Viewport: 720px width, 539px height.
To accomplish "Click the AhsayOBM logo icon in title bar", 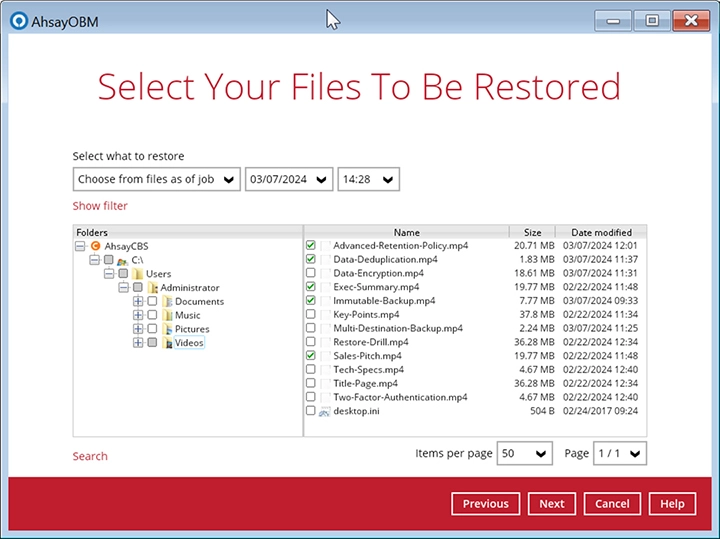I will pos(19,21).
